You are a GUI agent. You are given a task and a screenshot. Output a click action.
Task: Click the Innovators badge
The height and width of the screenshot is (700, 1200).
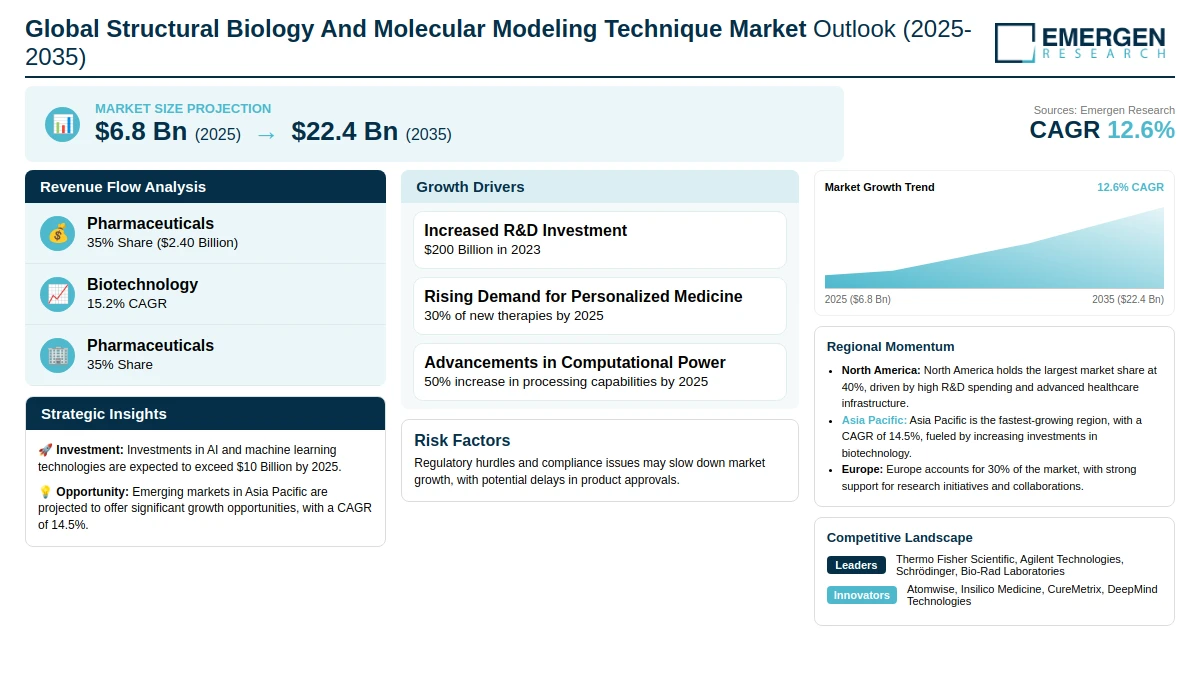pyautogui.click(x=862, y=595)
